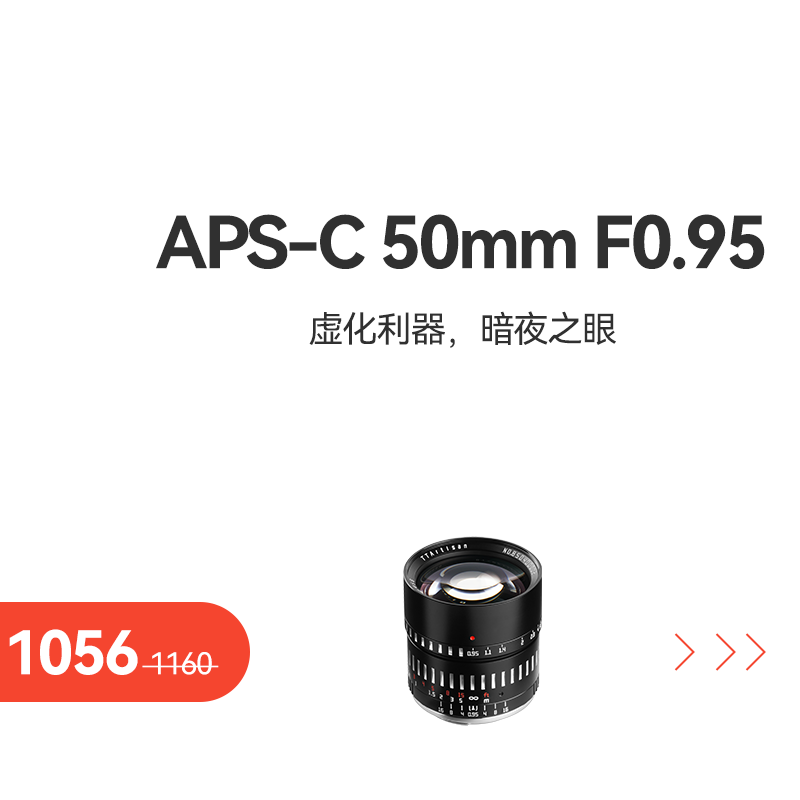The width and height of the screenshot is (800, 800).
Task: Click the 50mm text in headline
Action: click(x=479, y=242)
